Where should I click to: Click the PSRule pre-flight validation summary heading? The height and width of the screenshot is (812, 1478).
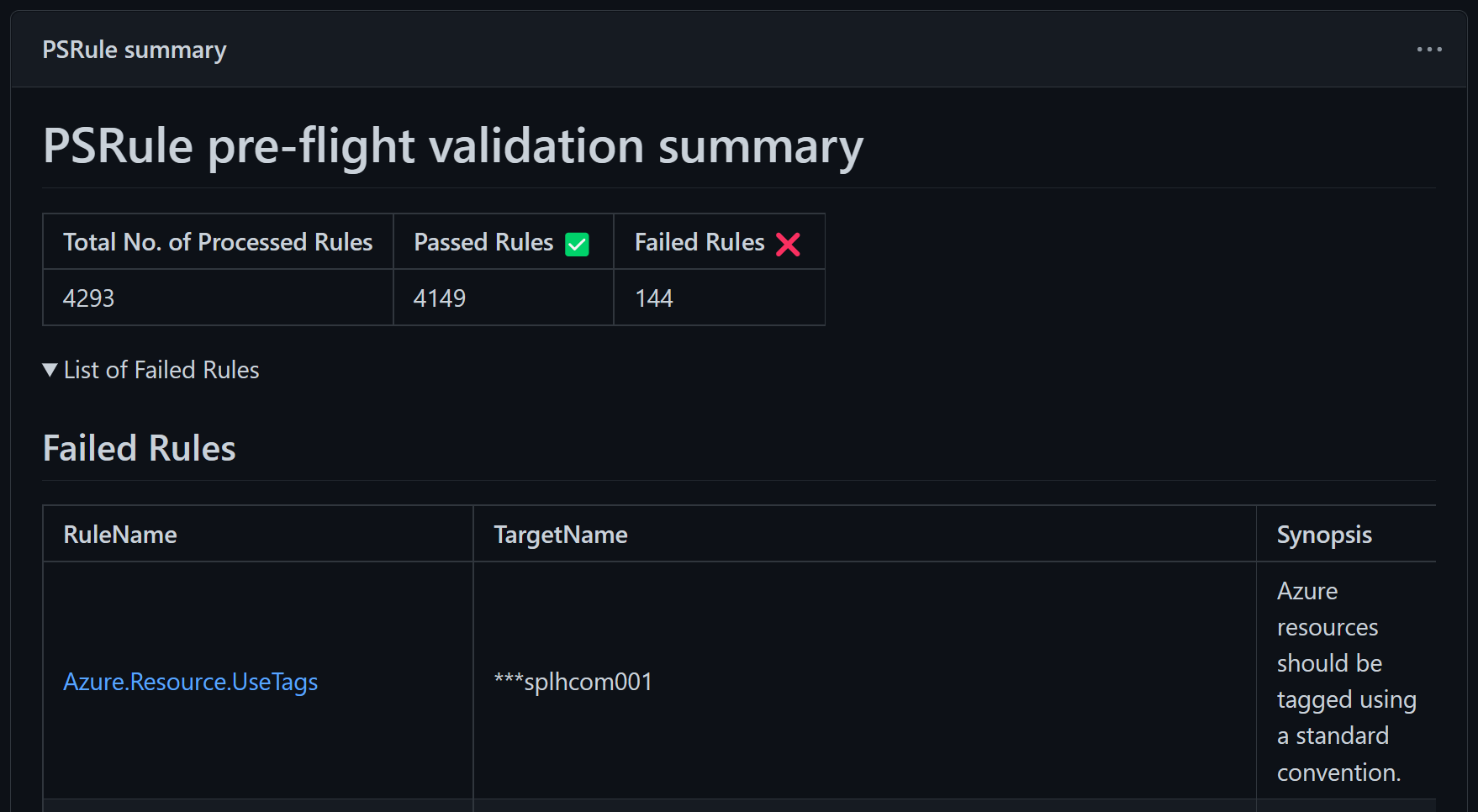(452, 146)
